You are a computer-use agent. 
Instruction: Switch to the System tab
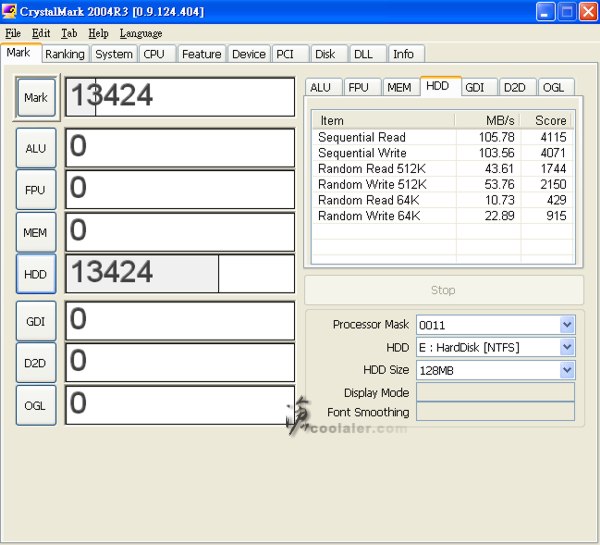[x=114, y=54]
